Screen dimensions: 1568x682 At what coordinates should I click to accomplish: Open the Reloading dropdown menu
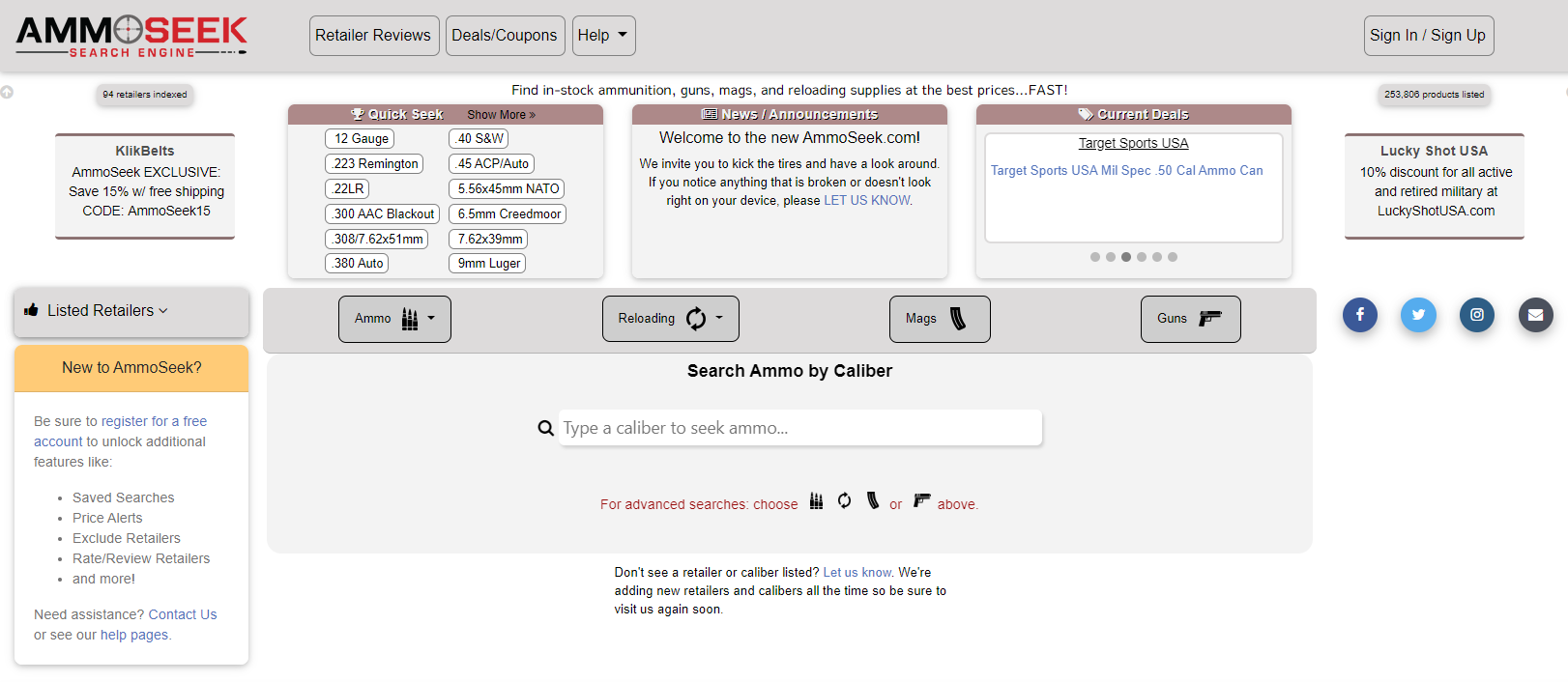[671, 319]
